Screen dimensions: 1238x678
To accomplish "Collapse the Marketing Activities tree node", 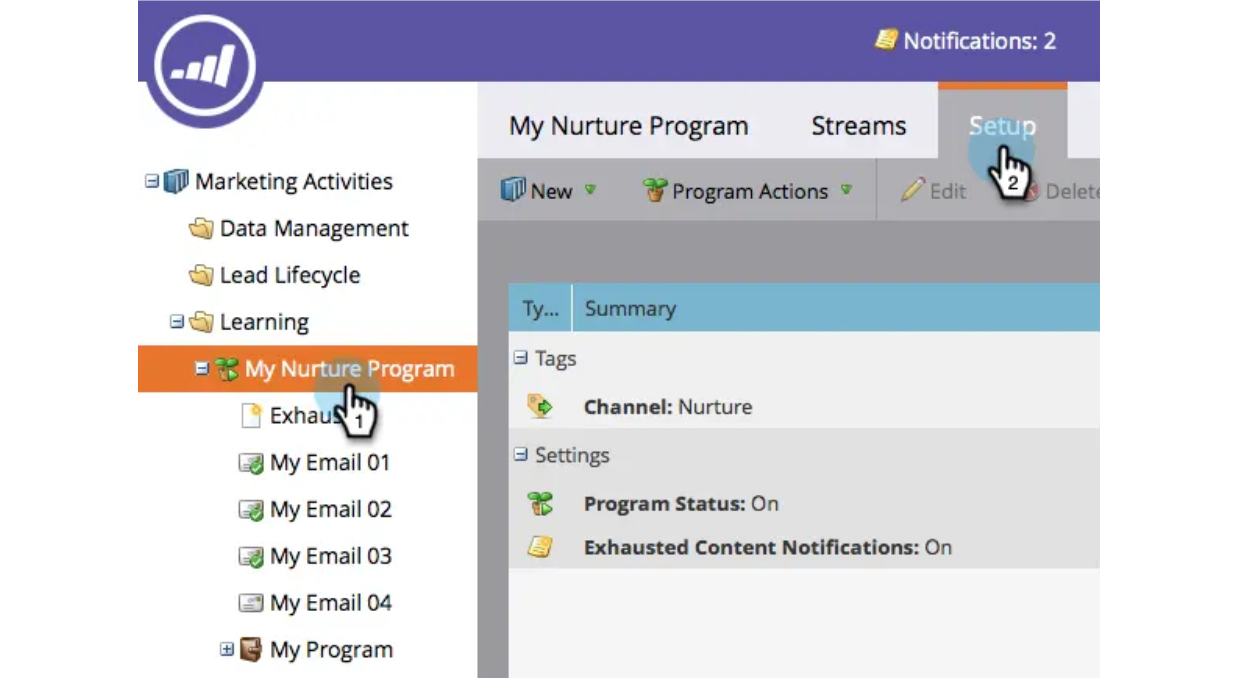I will pos(151,182).
